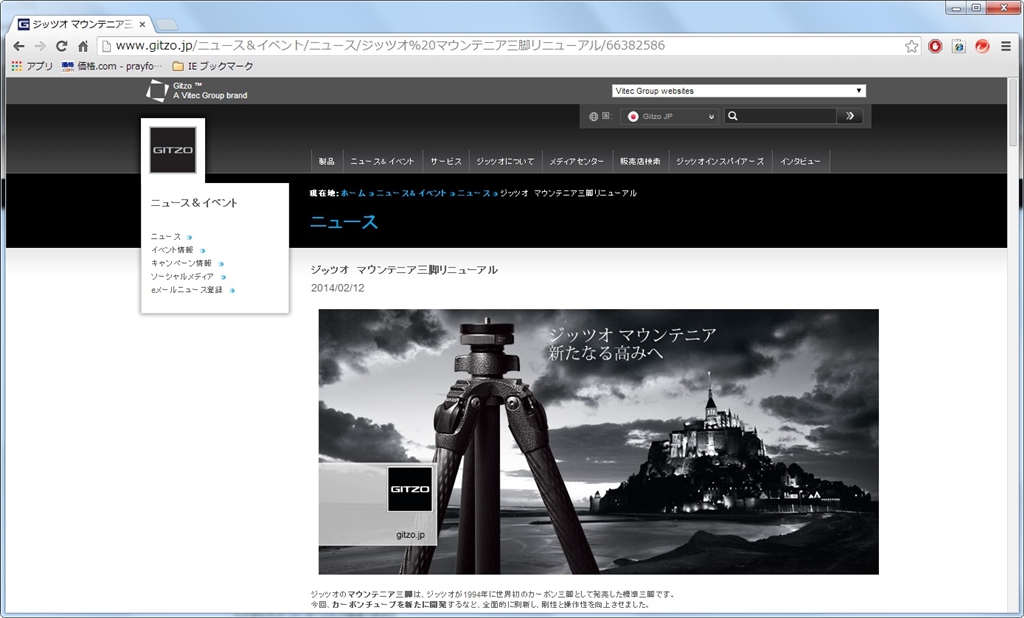This screenshot has width=1024, height=618.
Task: Open the ジッツオインスパイアーズ navigation menu
Action: point(720,161)
